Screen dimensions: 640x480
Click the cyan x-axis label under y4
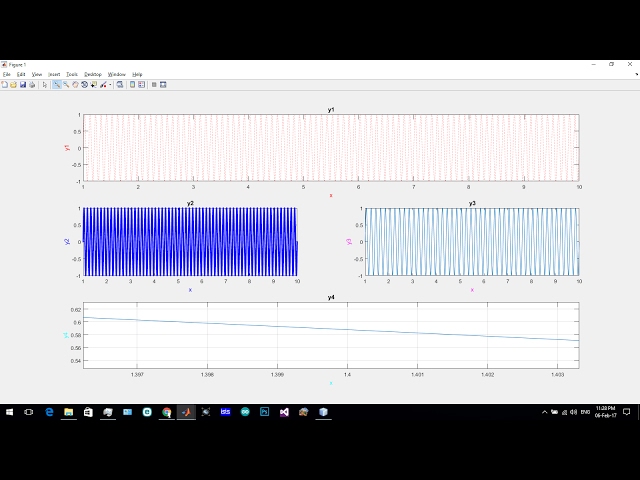click(331, 383)
